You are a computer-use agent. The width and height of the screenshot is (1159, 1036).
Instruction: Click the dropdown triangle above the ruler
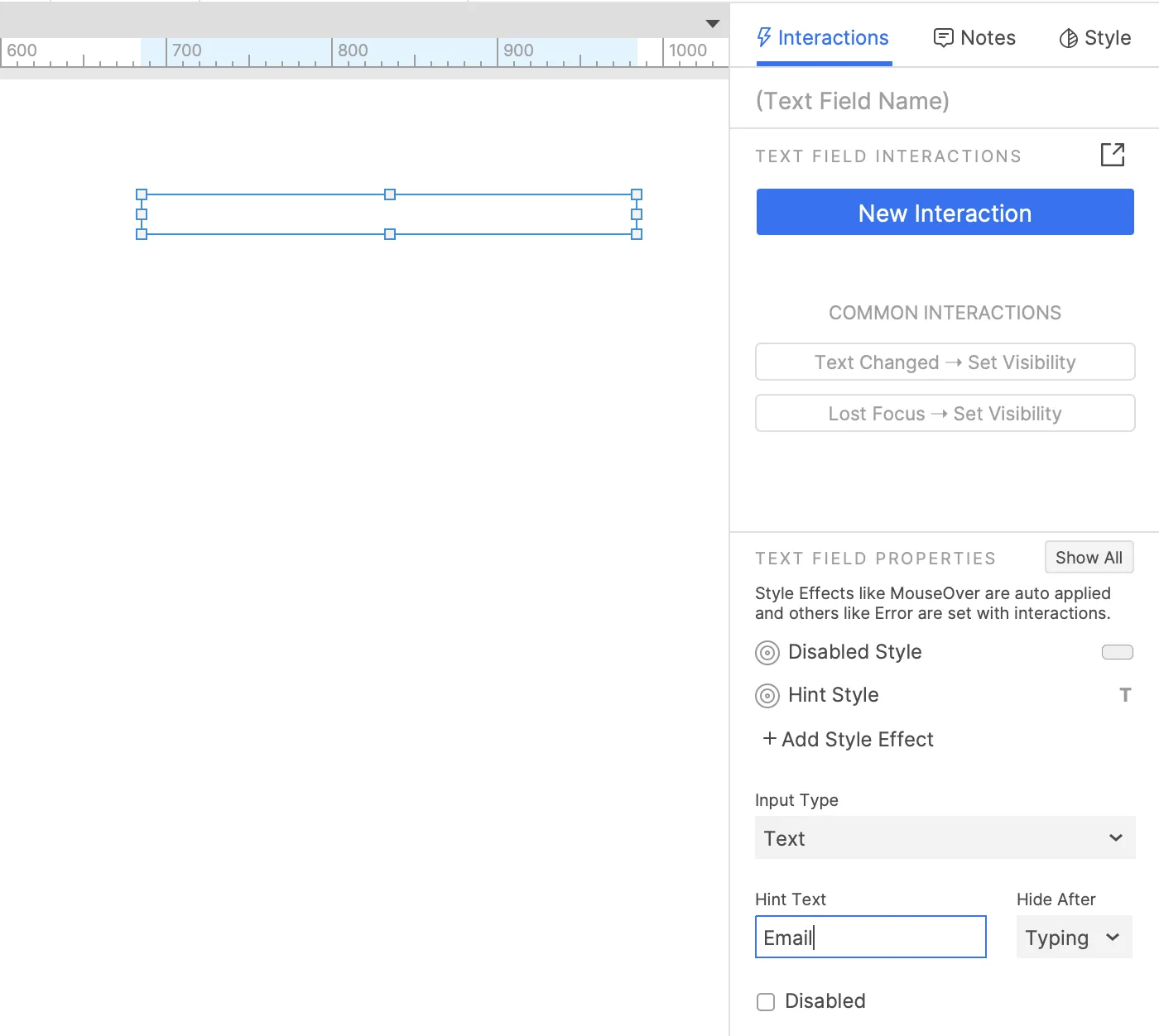712,23
